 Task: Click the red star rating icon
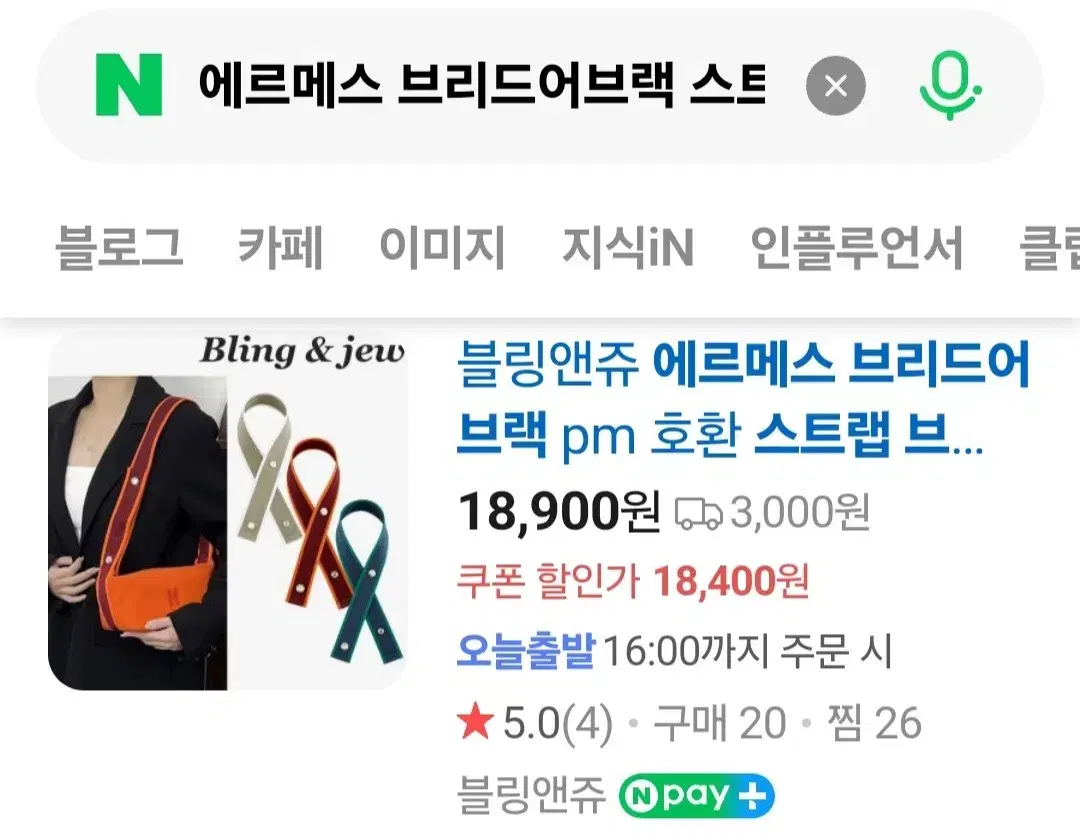475,723
